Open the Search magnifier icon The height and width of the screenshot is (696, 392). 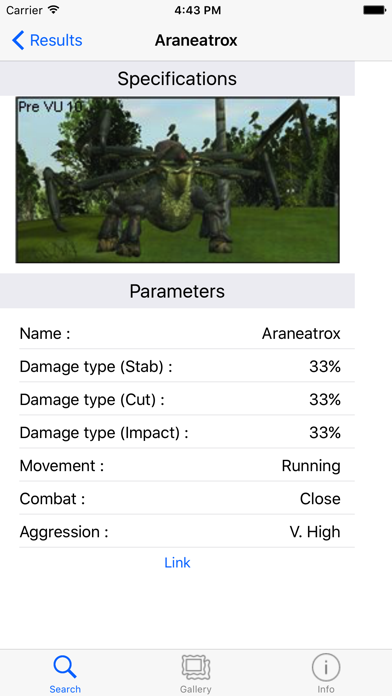click(x=65, y=667)
